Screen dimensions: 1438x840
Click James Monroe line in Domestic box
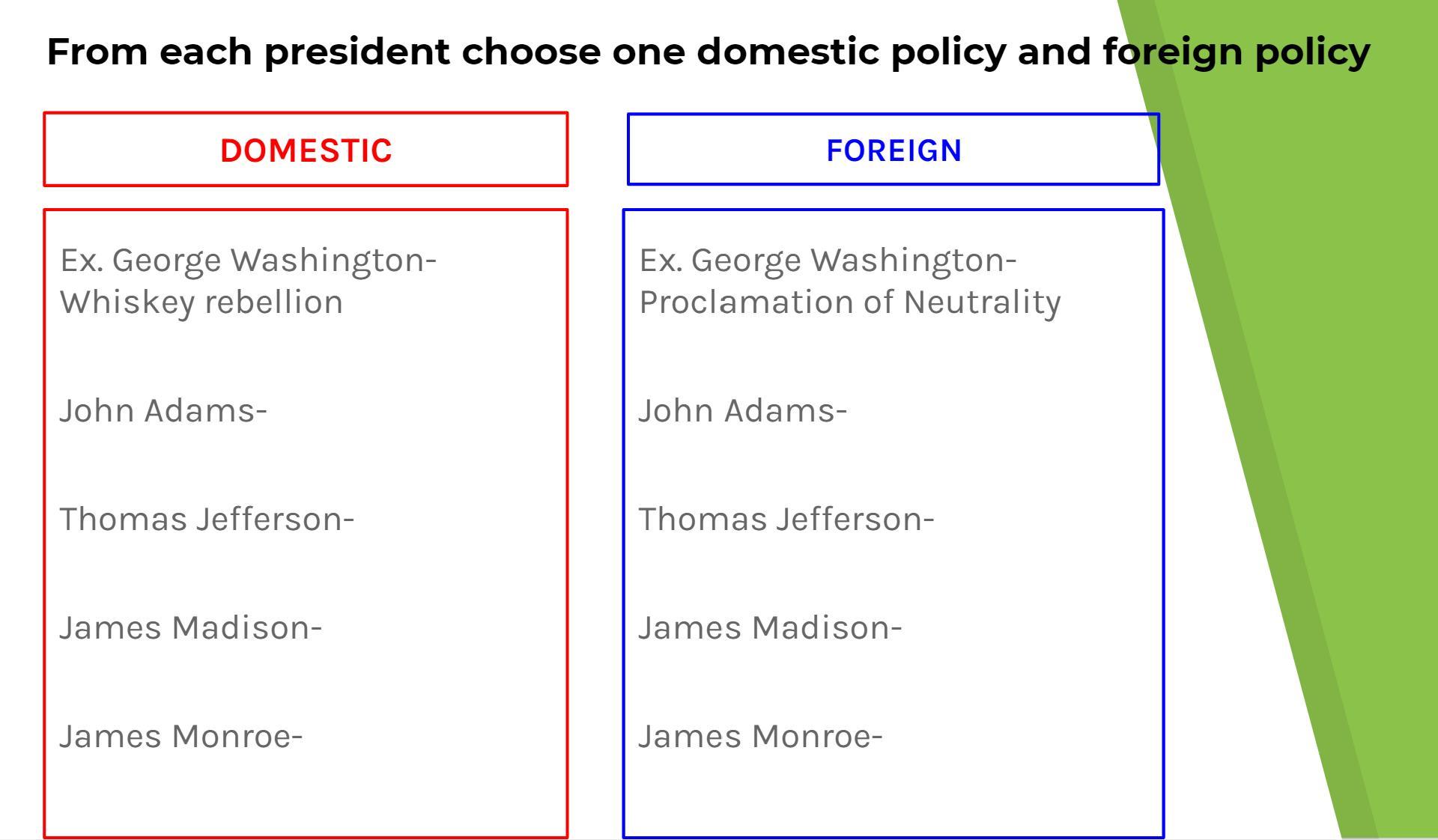pyautogui.click(x=180, y=736)
